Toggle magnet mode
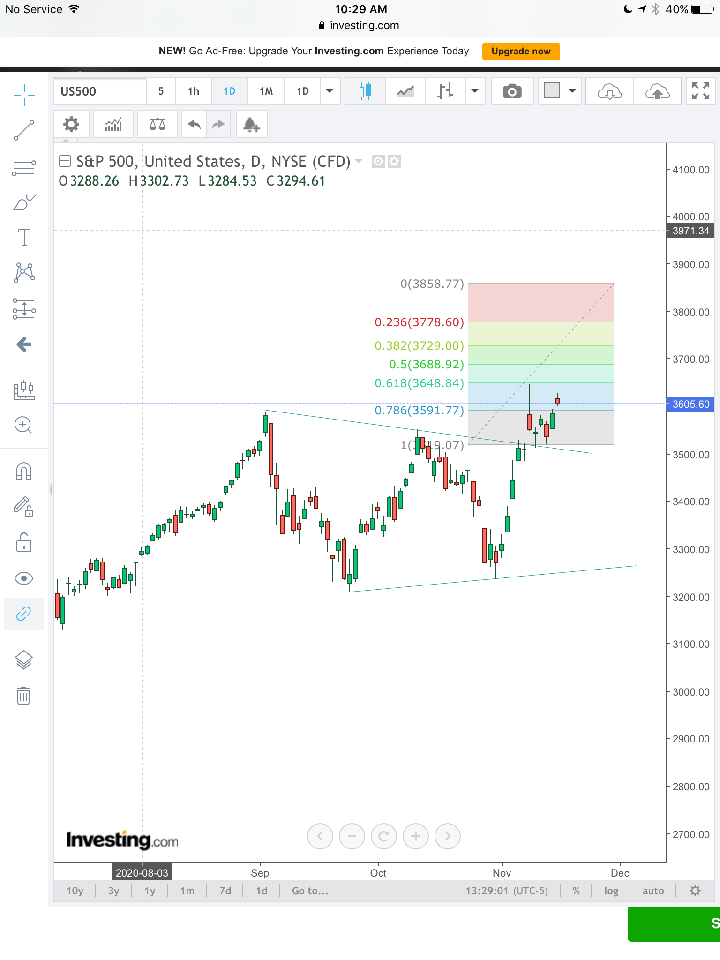This screenshot has height=960, width=720. click(24, 471)
